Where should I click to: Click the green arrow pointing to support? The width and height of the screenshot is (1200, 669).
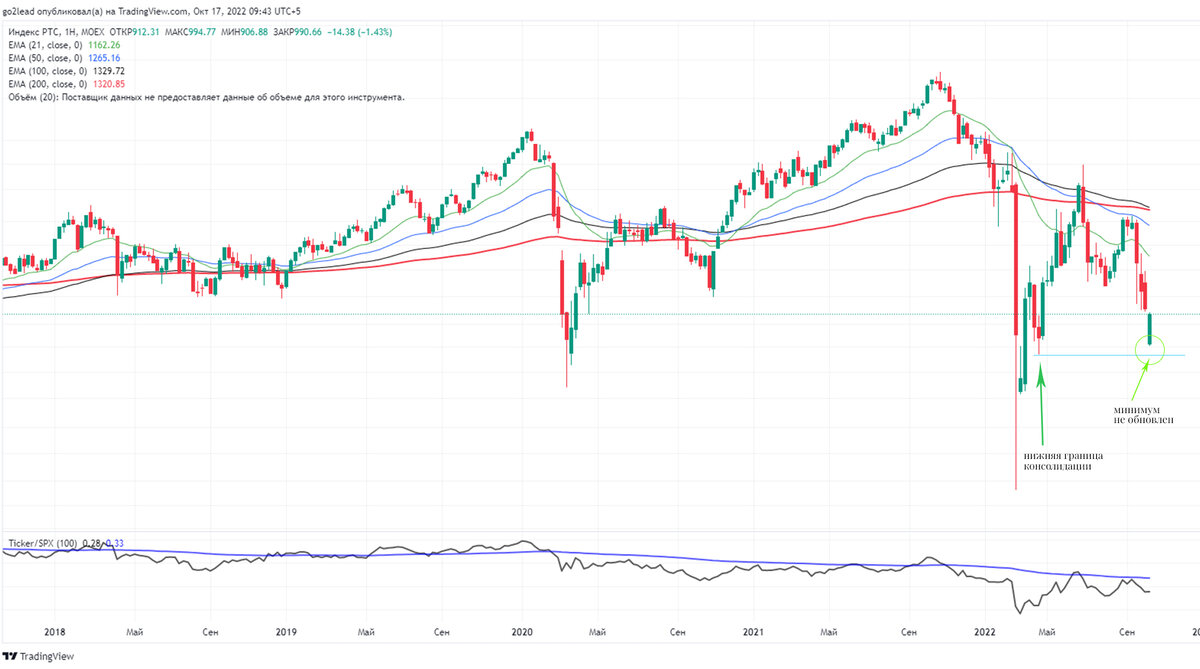tap(1041, 400)
